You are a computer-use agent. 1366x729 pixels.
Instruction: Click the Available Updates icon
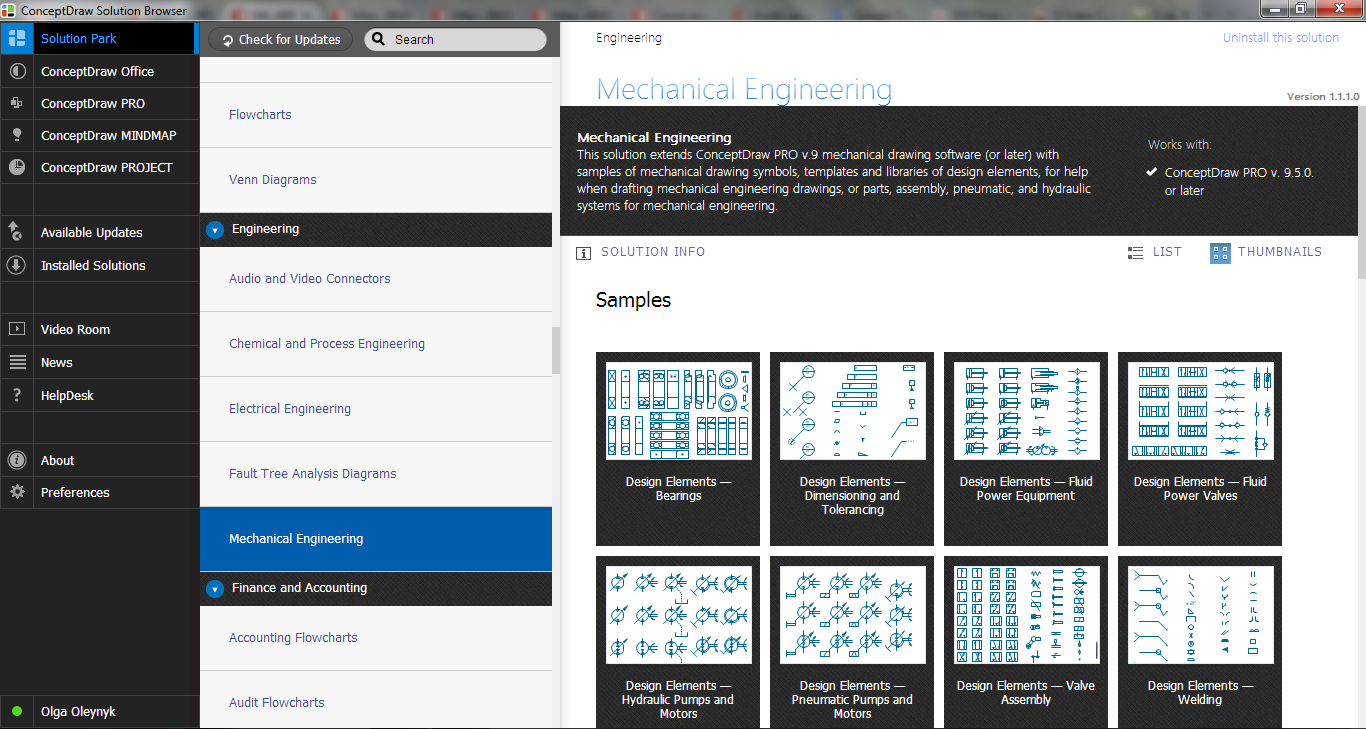[17, 232]
